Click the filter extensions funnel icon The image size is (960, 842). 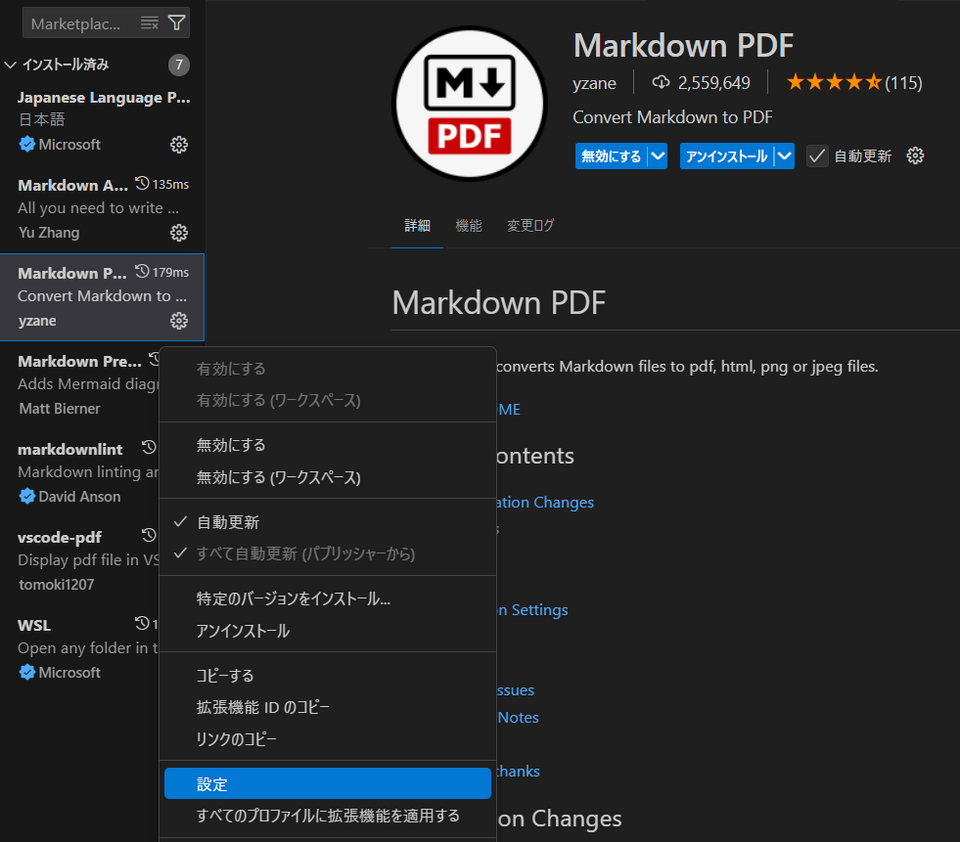177,23
